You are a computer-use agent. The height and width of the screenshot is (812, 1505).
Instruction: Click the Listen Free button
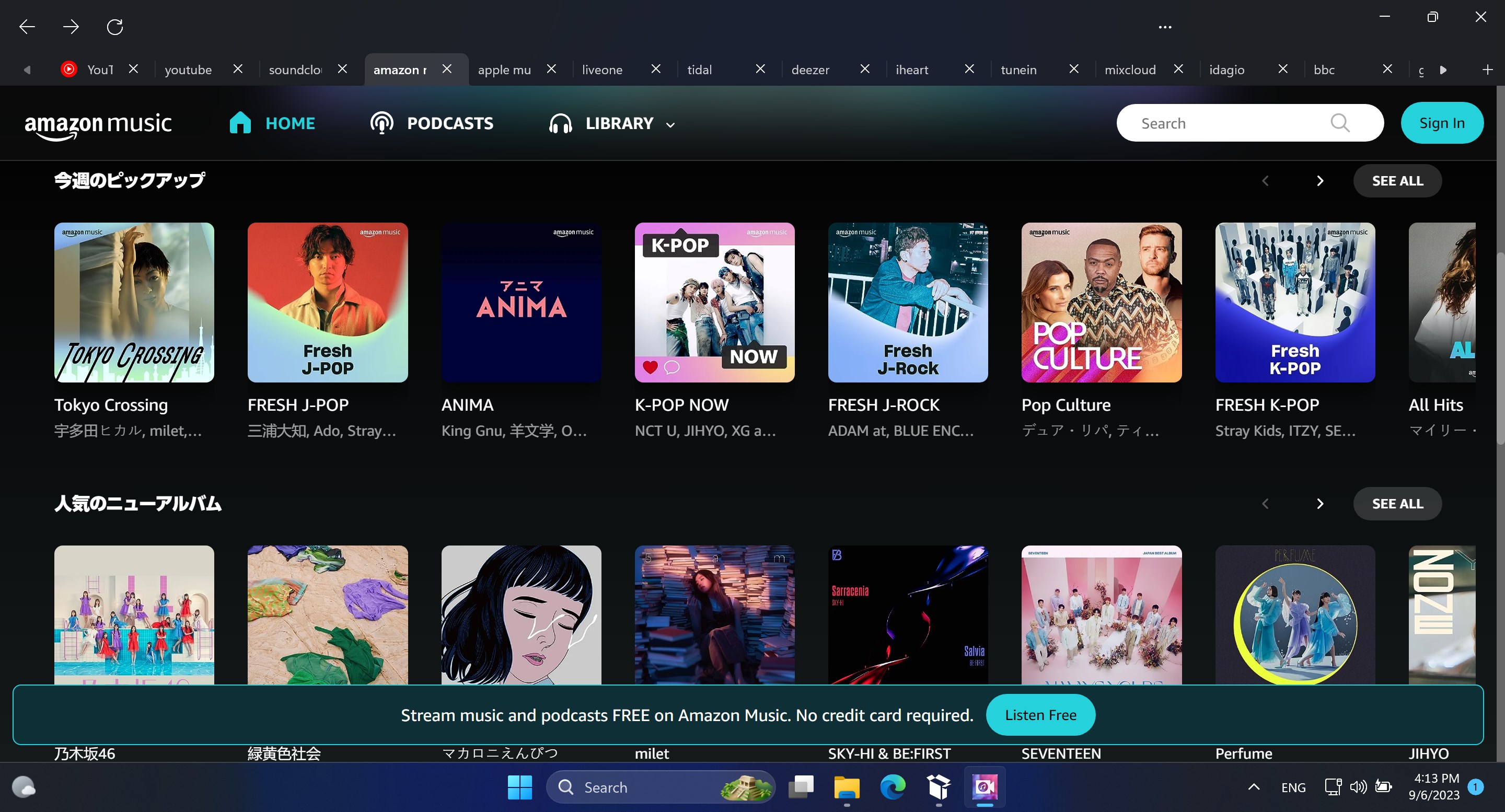tap(1040, 714)
